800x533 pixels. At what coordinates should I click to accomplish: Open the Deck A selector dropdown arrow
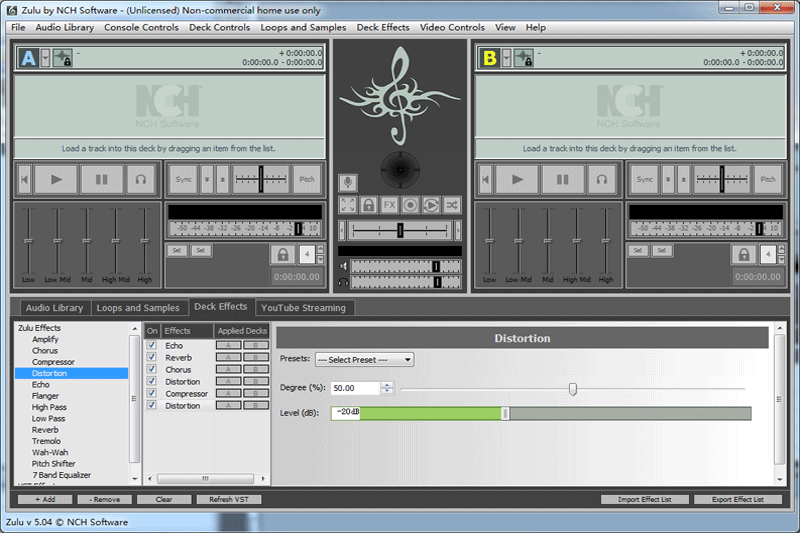45,58
